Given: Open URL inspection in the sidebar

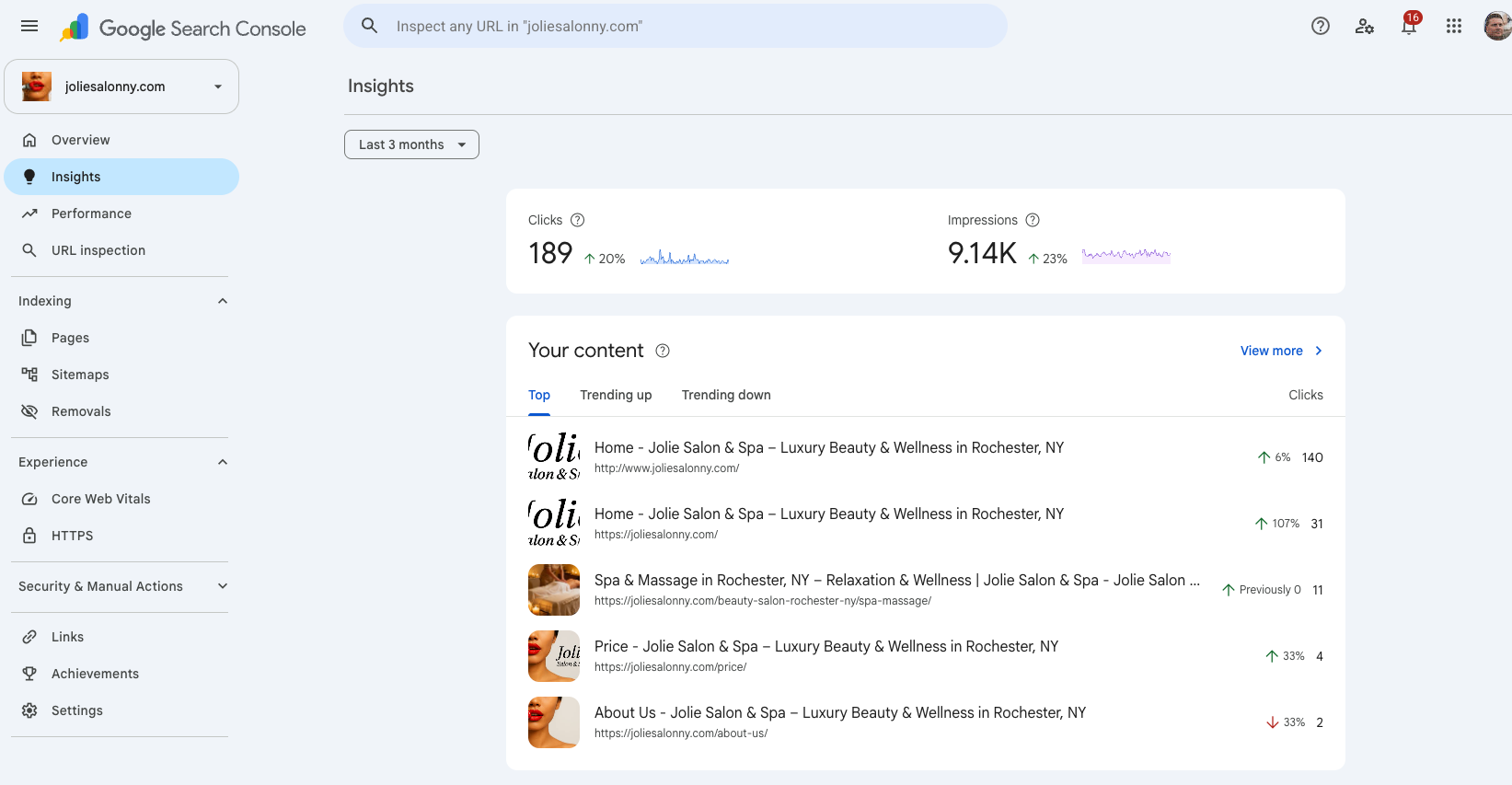Looking at the screenshot, I should click(121, 250).
